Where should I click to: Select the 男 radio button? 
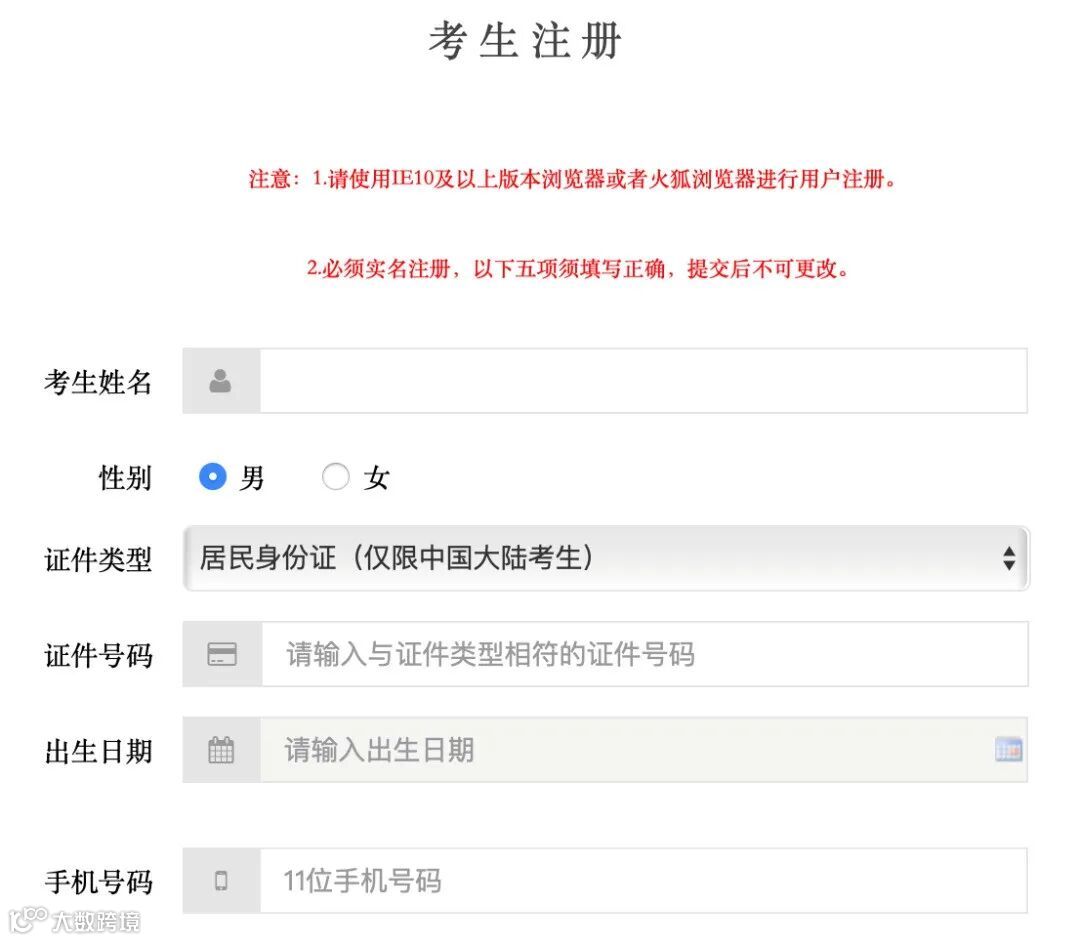[x=212, y=477]
